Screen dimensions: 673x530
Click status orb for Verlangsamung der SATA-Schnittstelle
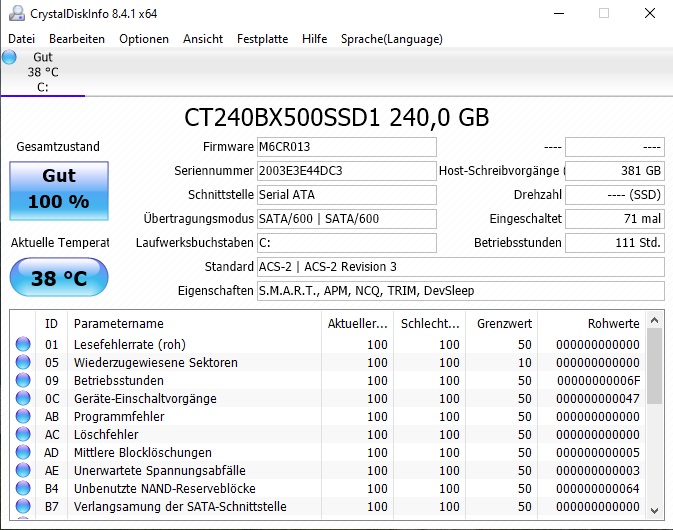pyautogui.click(x=23, y=506)
